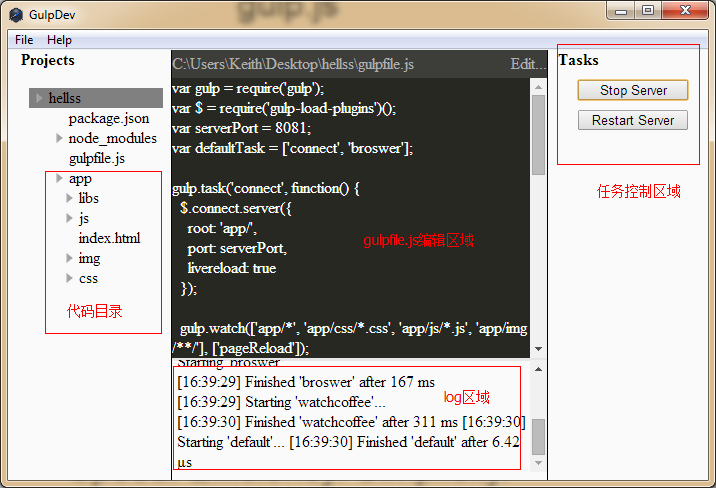The image size is (716, 488).
Task: Click the log panel scrollbar thumb
Action: (x=538, y=437)
